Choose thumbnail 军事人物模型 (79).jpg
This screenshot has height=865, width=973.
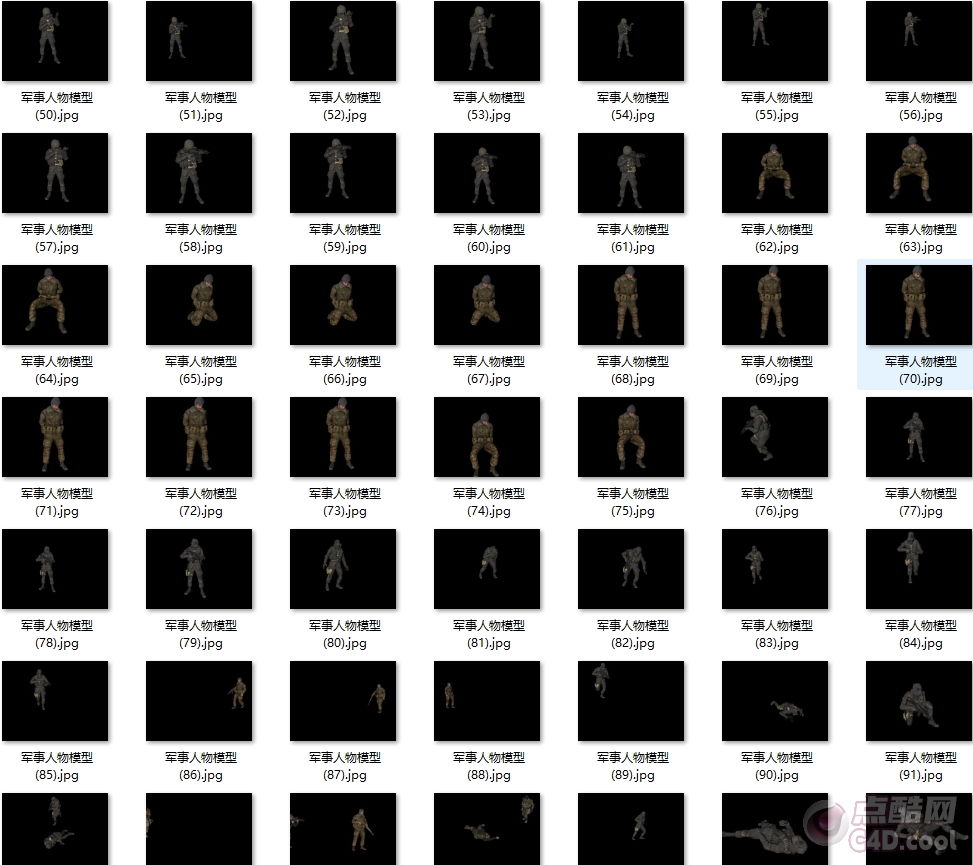pyautogui.click(x=199, y=569)
